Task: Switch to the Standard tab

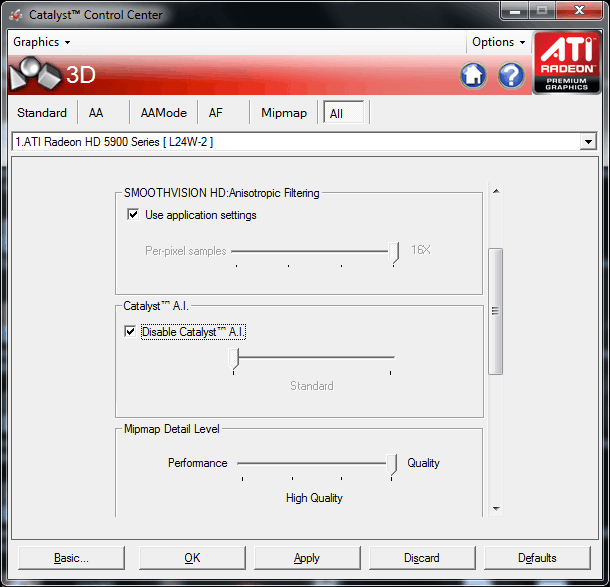Action: tap(42, 113)
